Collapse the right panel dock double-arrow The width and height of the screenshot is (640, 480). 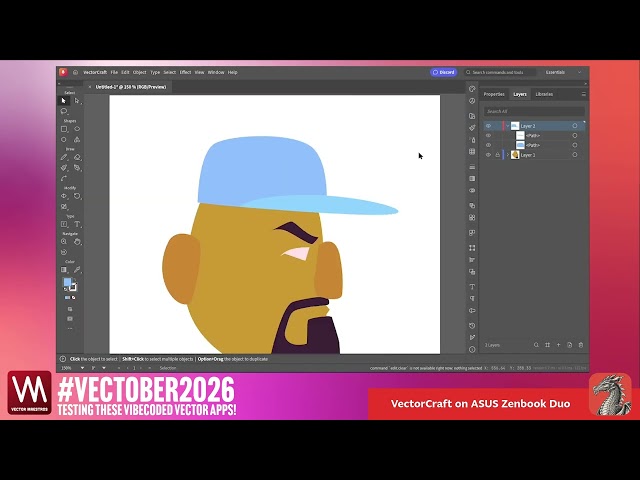pyautogui.click(x=586, y=83)
